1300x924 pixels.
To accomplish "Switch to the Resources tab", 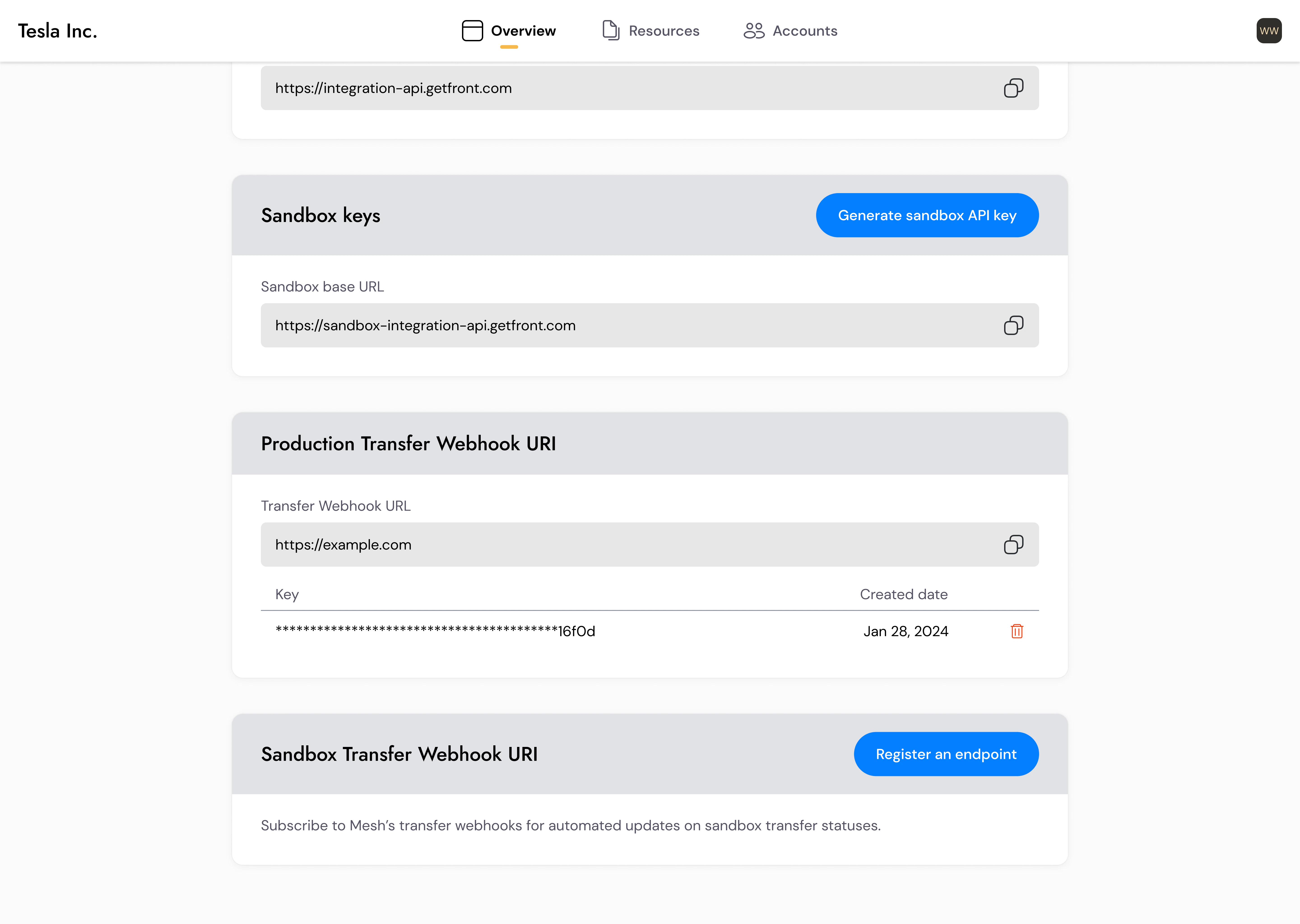I will coord(664,31).
